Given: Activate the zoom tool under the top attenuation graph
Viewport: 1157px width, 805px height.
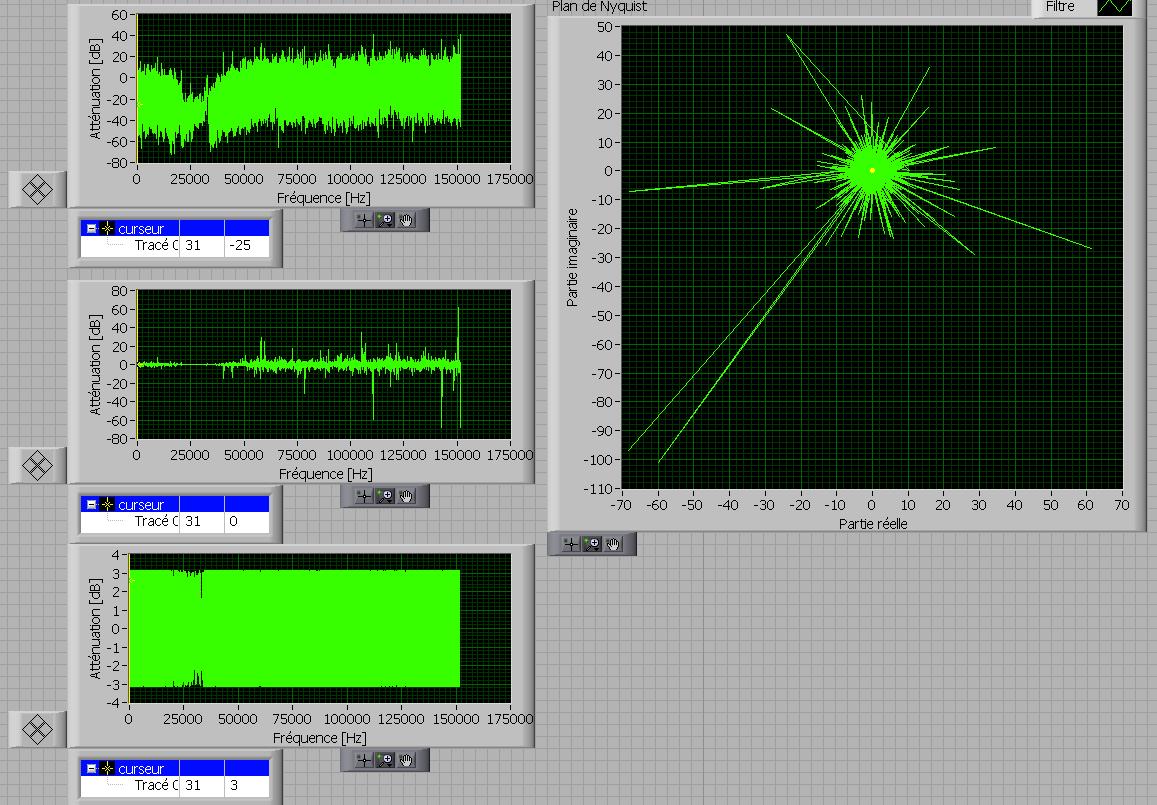Looking at the screenshot, I should point(385,220).
